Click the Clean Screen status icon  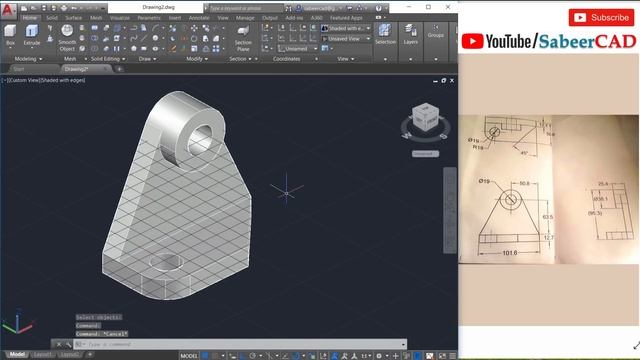442,356
